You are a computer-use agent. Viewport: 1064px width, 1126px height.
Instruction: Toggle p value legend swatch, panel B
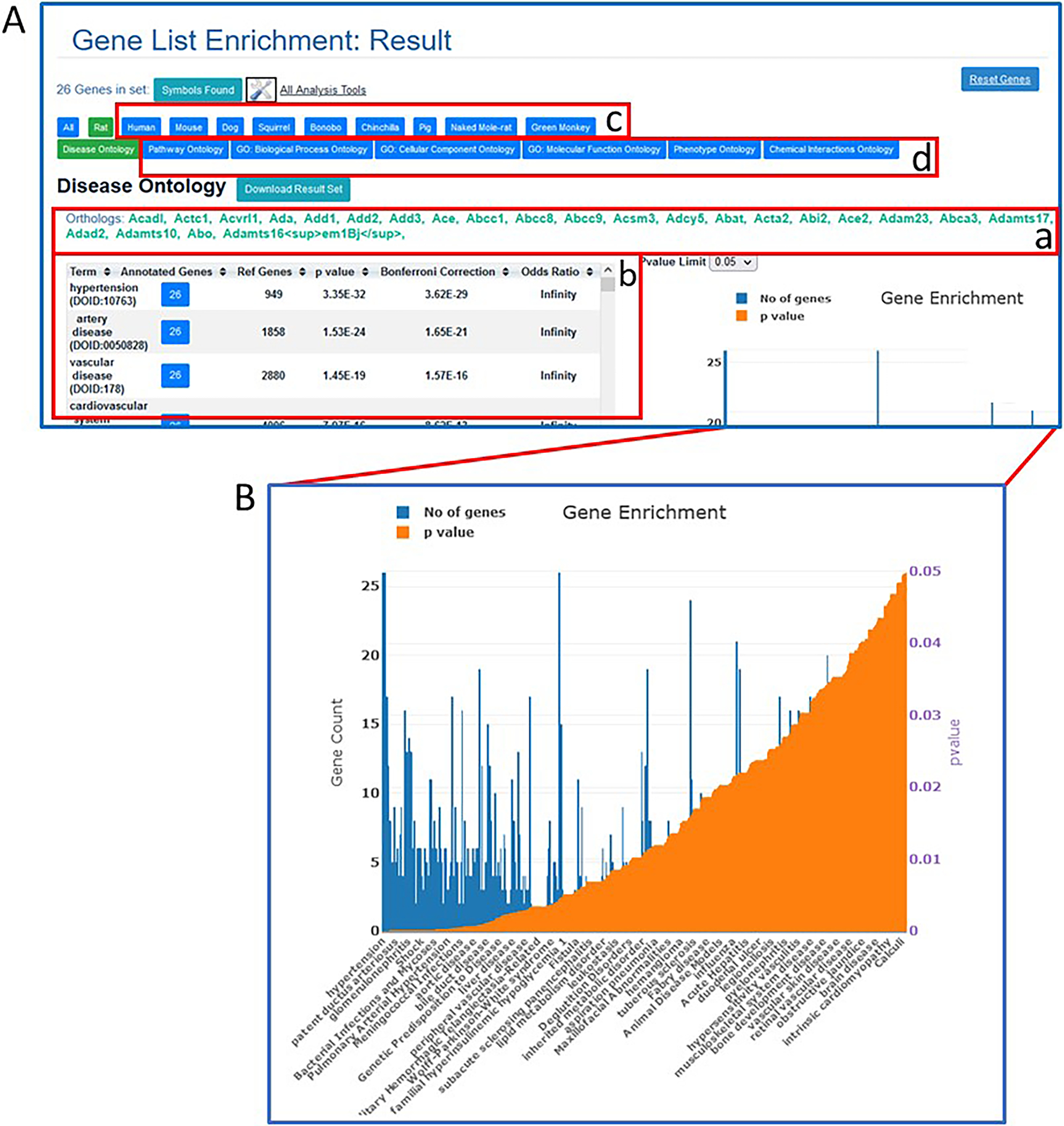point(403,532)
